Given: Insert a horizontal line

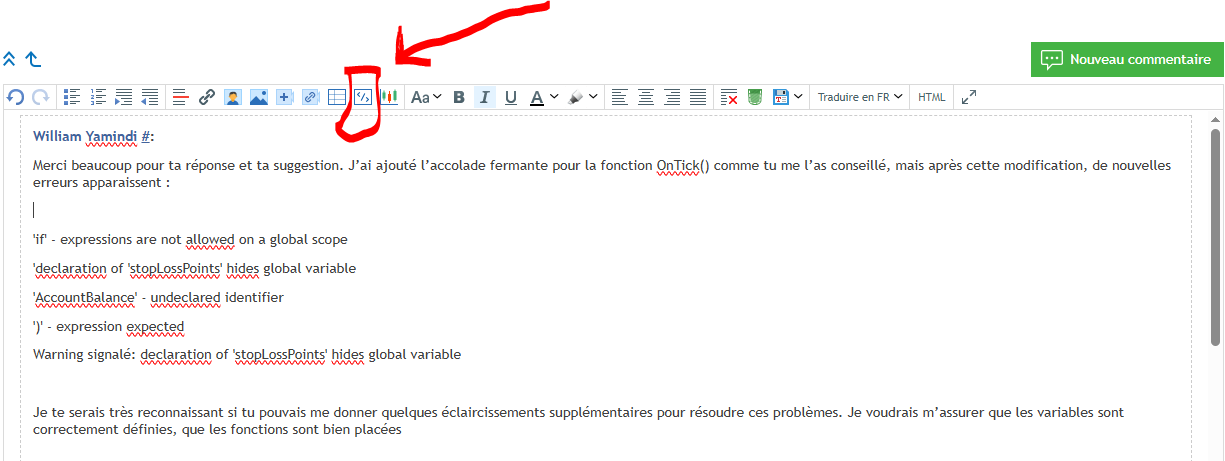Looking at the screenshot, I should coord(181,97).
